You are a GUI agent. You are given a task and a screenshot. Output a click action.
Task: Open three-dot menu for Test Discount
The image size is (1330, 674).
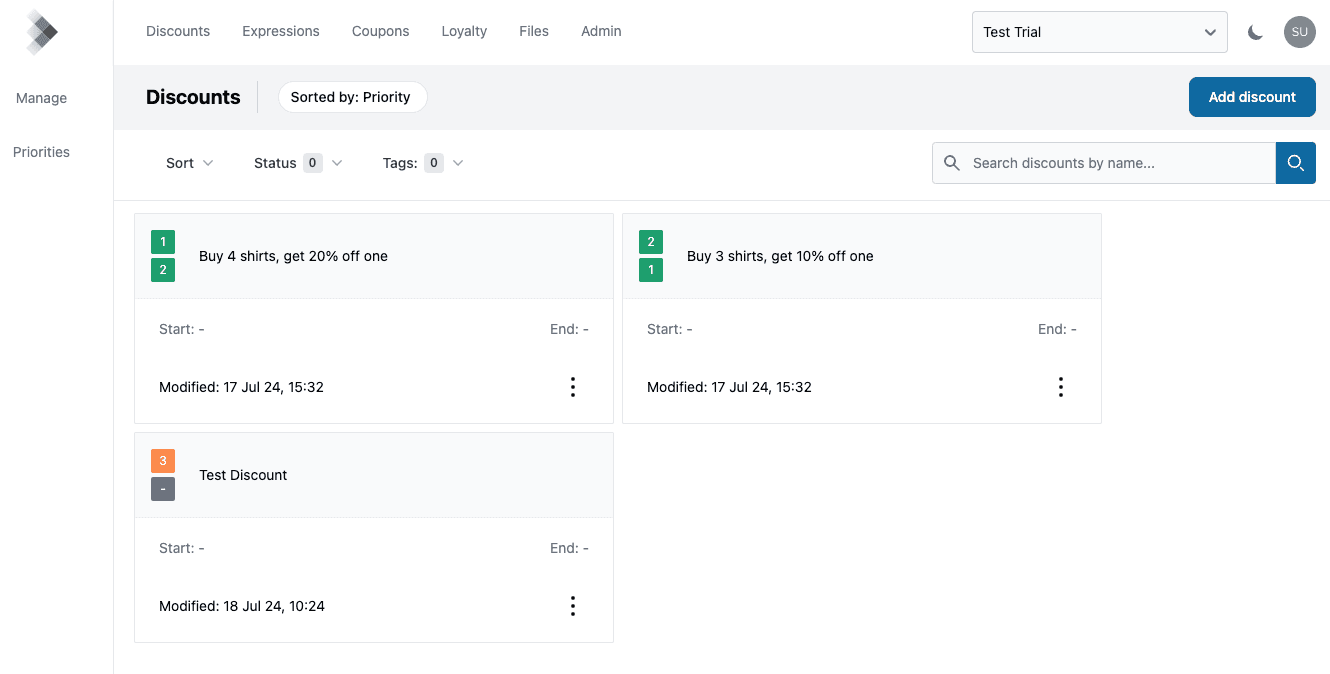tap(572, 606)
